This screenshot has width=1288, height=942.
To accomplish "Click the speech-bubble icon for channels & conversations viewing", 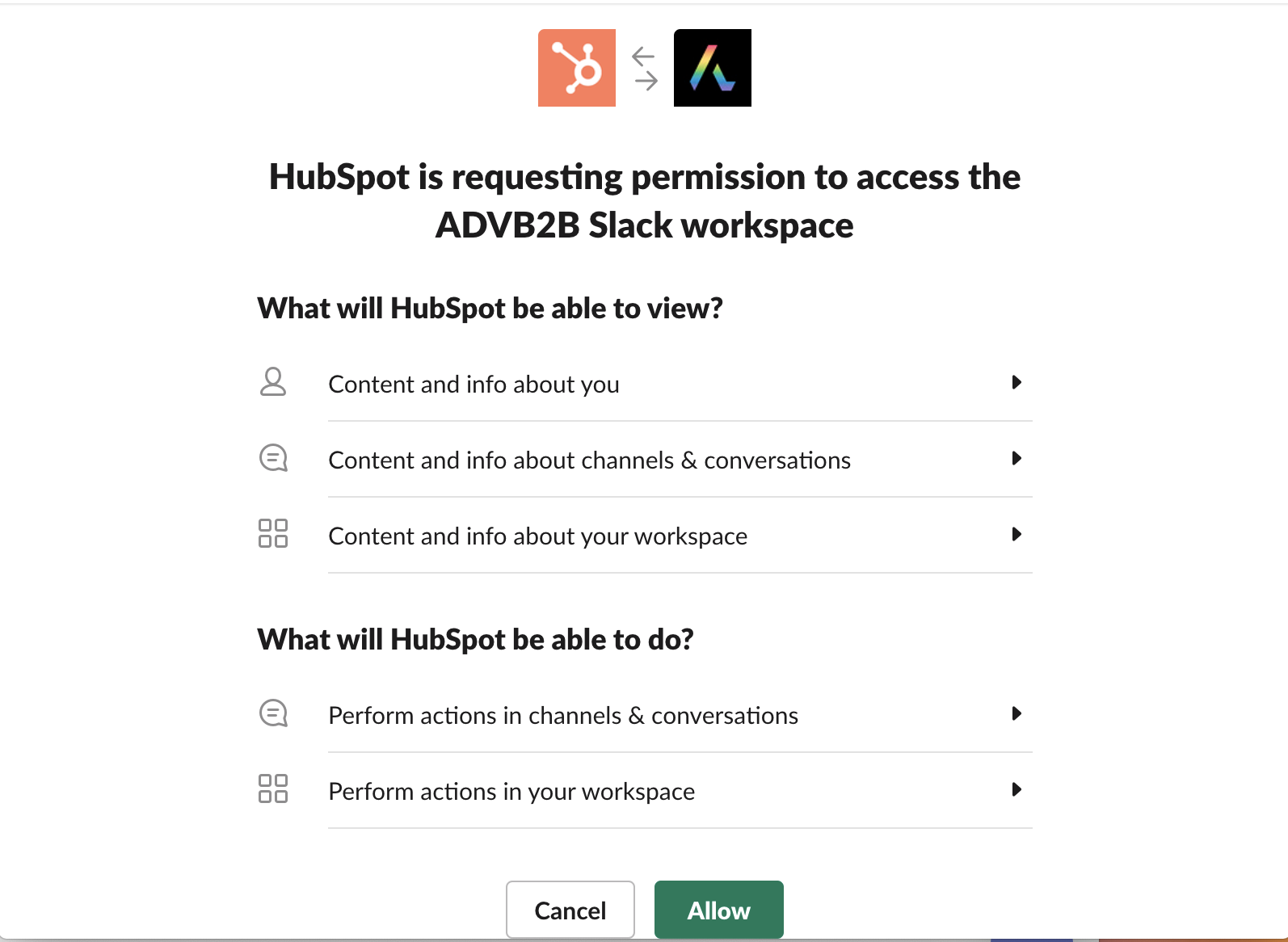I will coord(273,458).
